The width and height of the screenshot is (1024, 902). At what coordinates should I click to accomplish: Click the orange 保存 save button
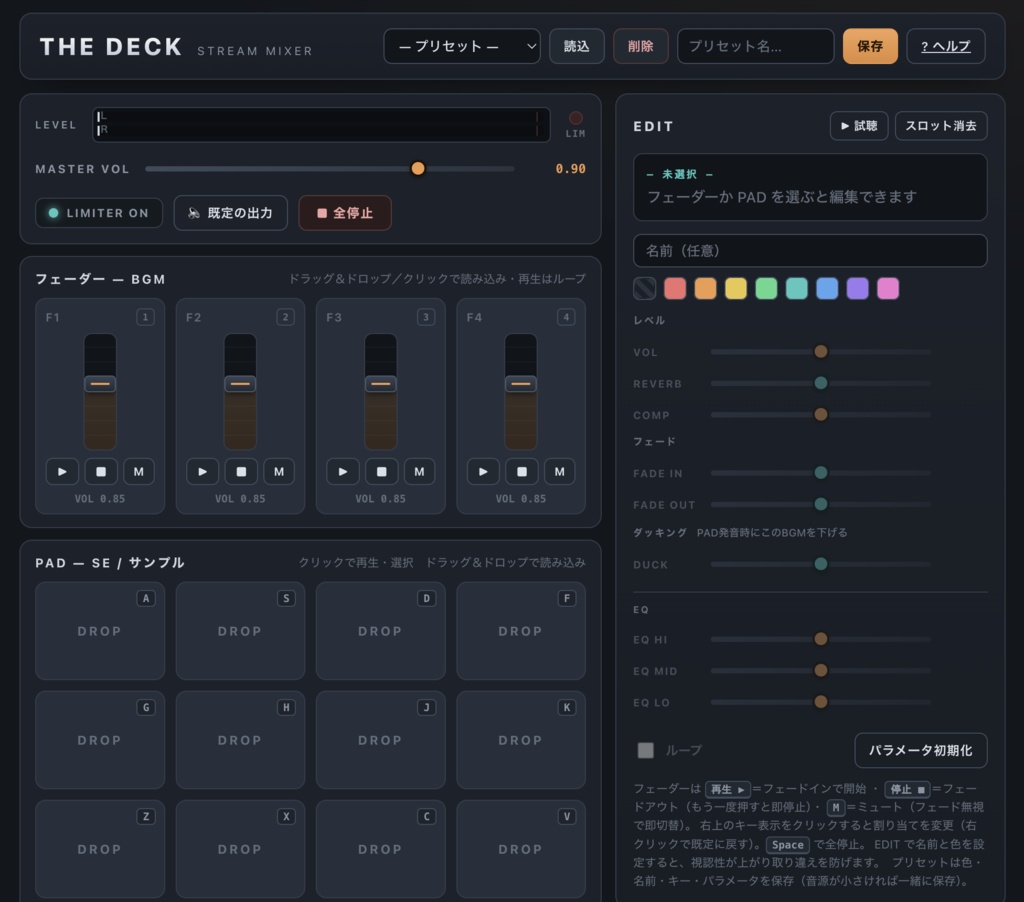tap(871, 46)
